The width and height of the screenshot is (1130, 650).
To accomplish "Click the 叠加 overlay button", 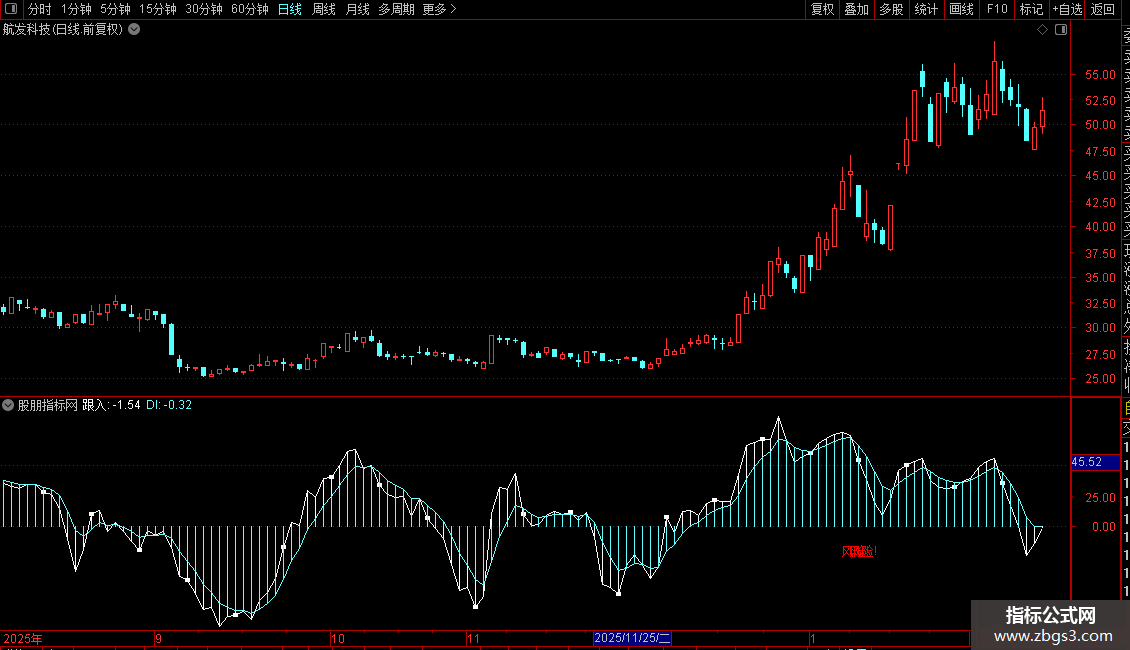I will [x=856, y=9].
